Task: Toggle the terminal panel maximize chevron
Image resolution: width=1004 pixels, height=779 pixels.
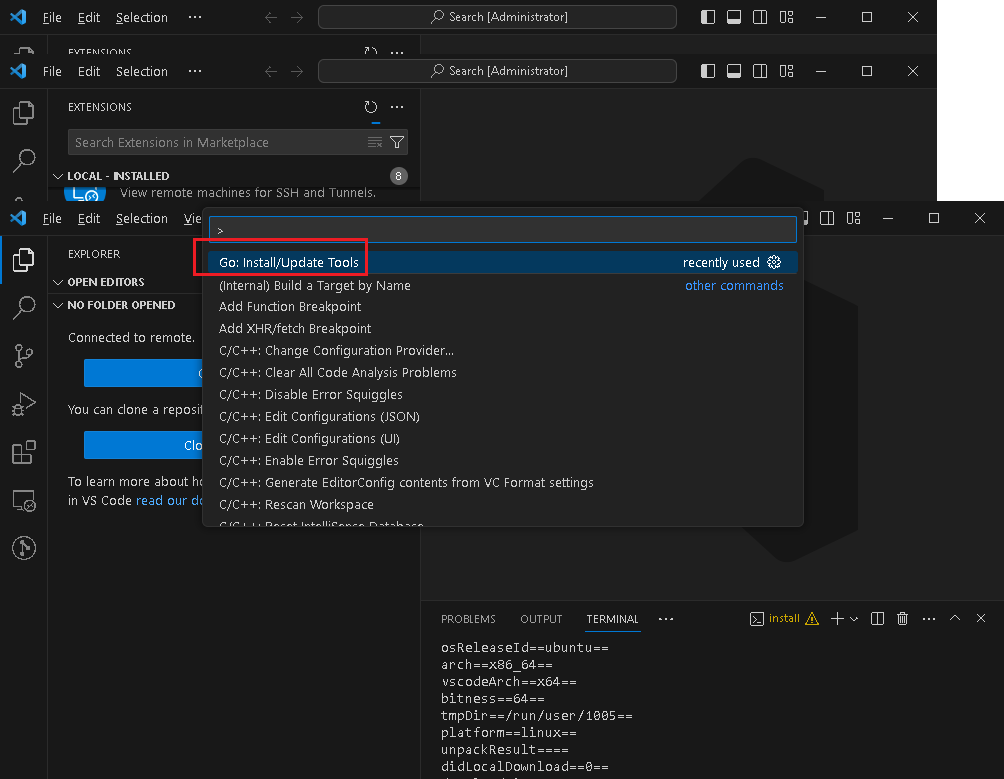Action: (954, 618)
